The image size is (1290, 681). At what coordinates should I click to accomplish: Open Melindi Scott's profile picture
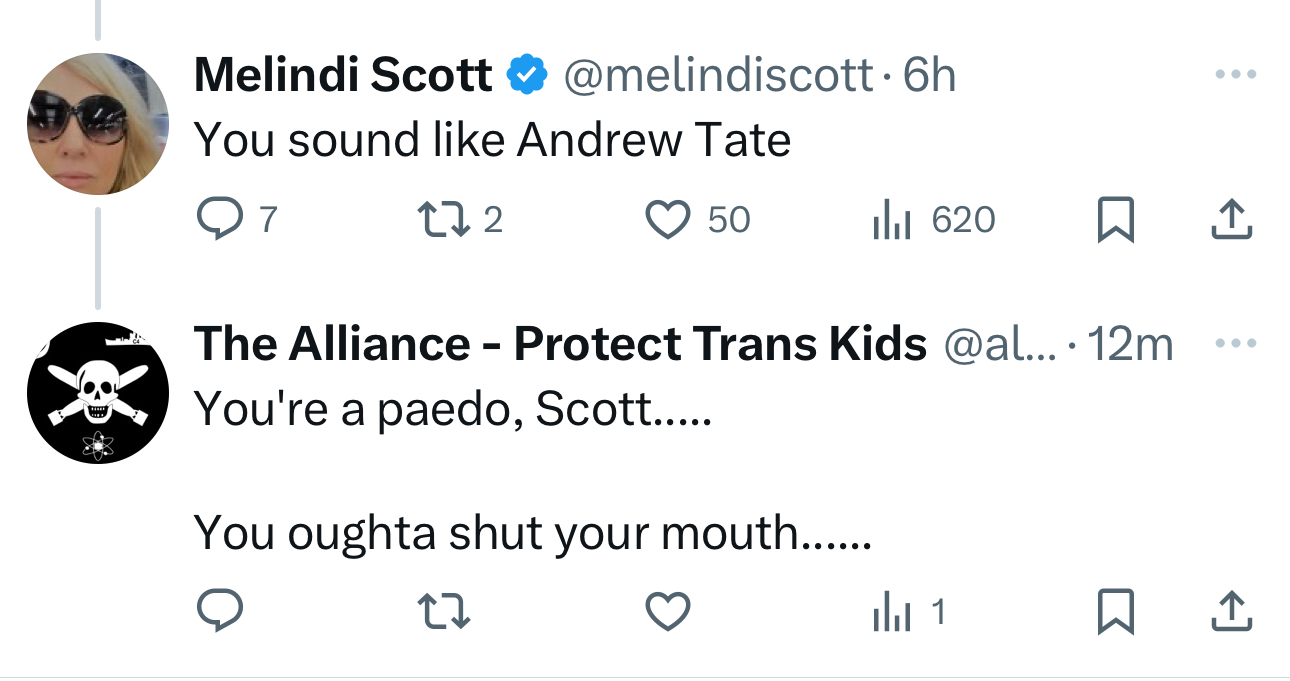[97, 123]
